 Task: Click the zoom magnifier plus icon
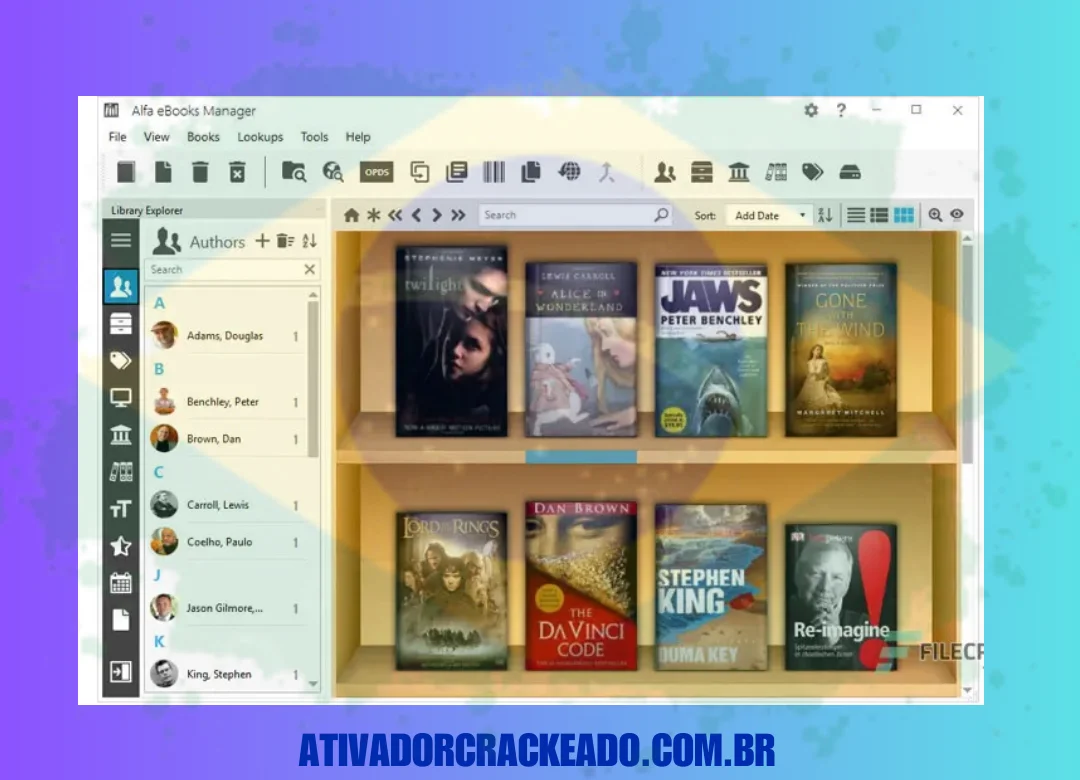pyautogui.click(x=935, y=215)
